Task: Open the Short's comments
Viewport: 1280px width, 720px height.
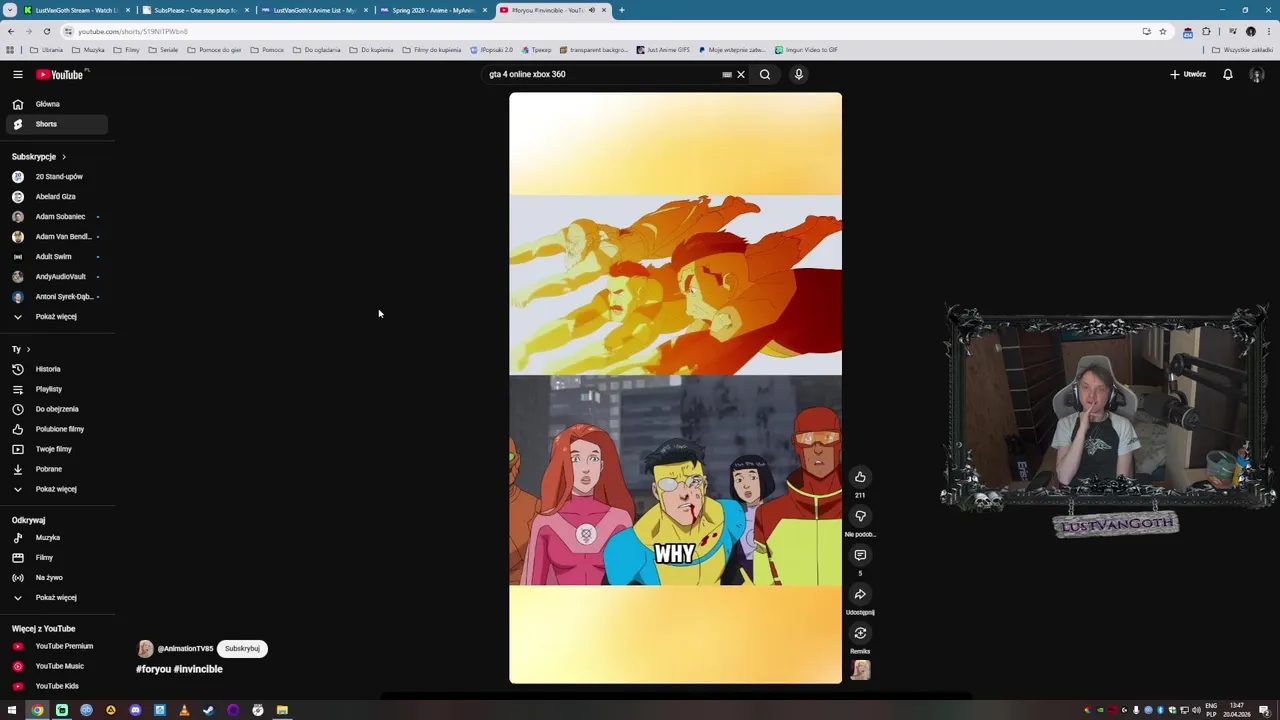Action: point(860,555)
